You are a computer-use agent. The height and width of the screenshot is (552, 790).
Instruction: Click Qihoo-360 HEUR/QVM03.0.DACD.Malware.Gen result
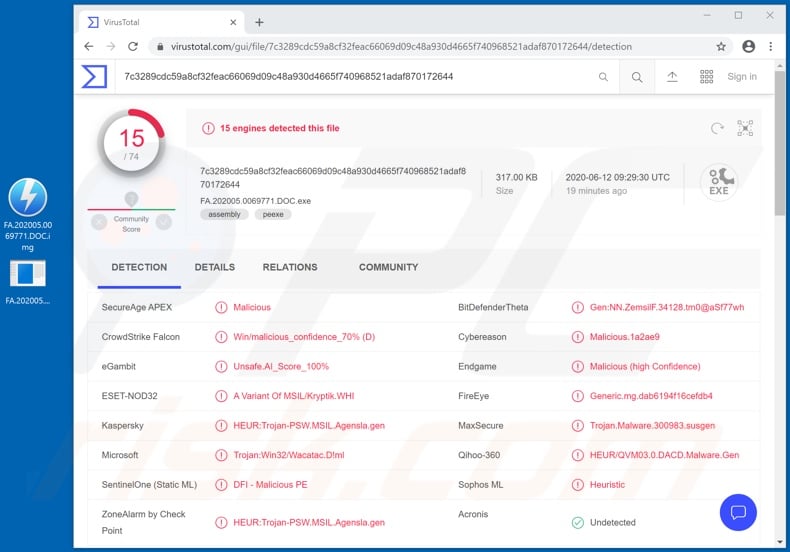tap(665, 455)
